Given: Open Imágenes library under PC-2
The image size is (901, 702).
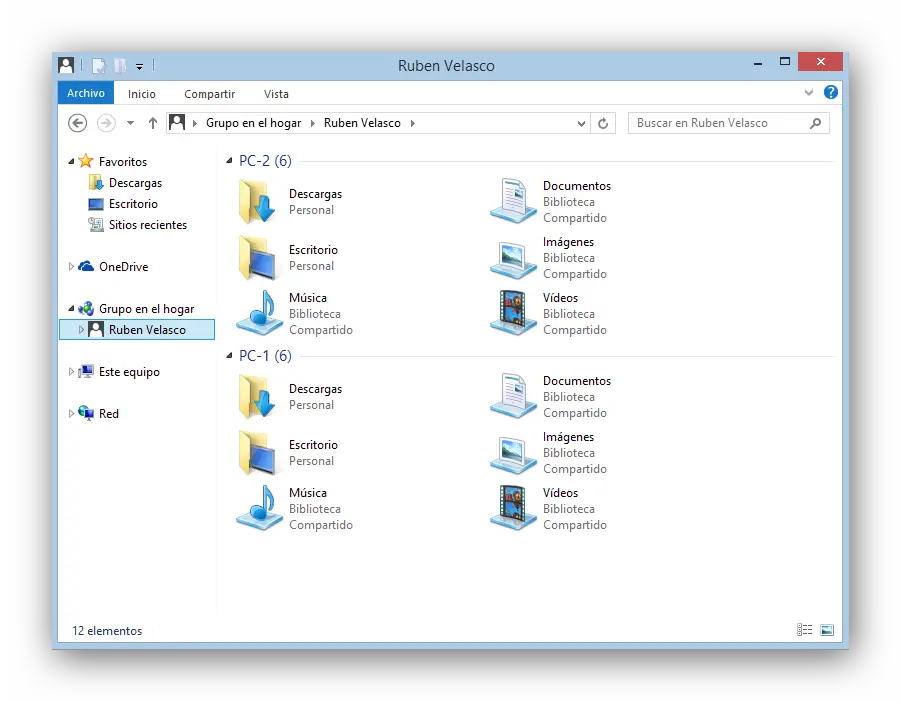Looking at the screenshot, I should click(549, 257).
